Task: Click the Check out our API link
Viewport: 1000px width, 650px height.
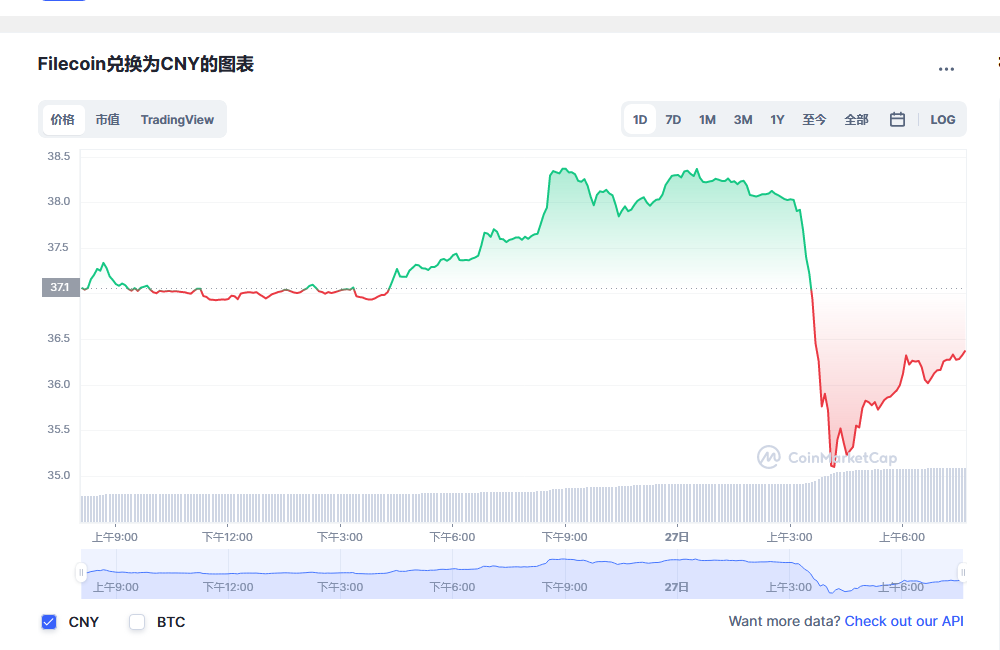Action: pyautogui.click(x=904, y=621)
